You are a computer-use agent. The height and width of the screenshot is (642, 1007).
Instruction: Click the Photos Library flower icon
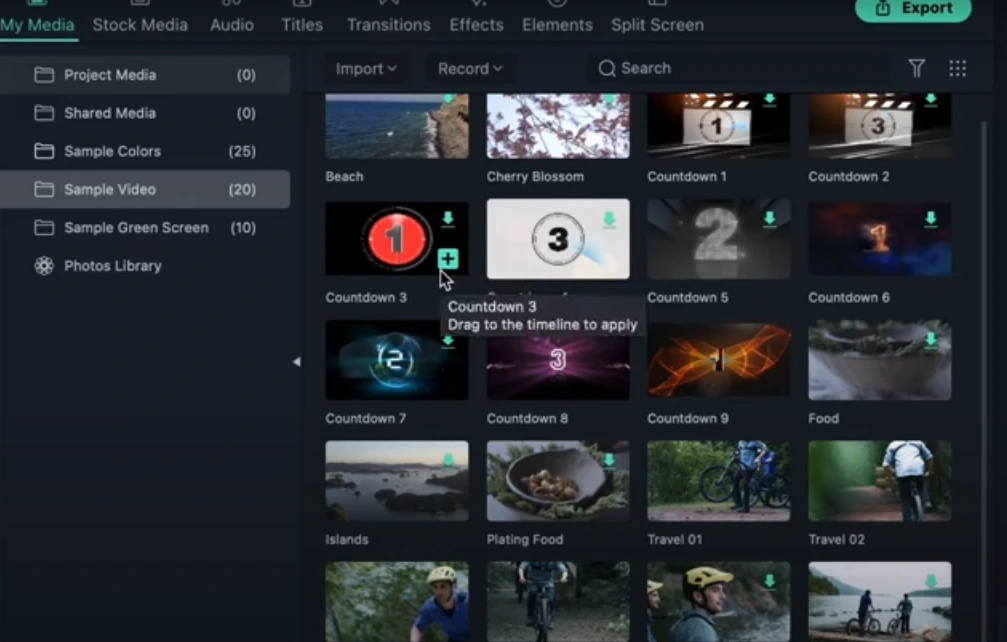[x=44, y=266]
